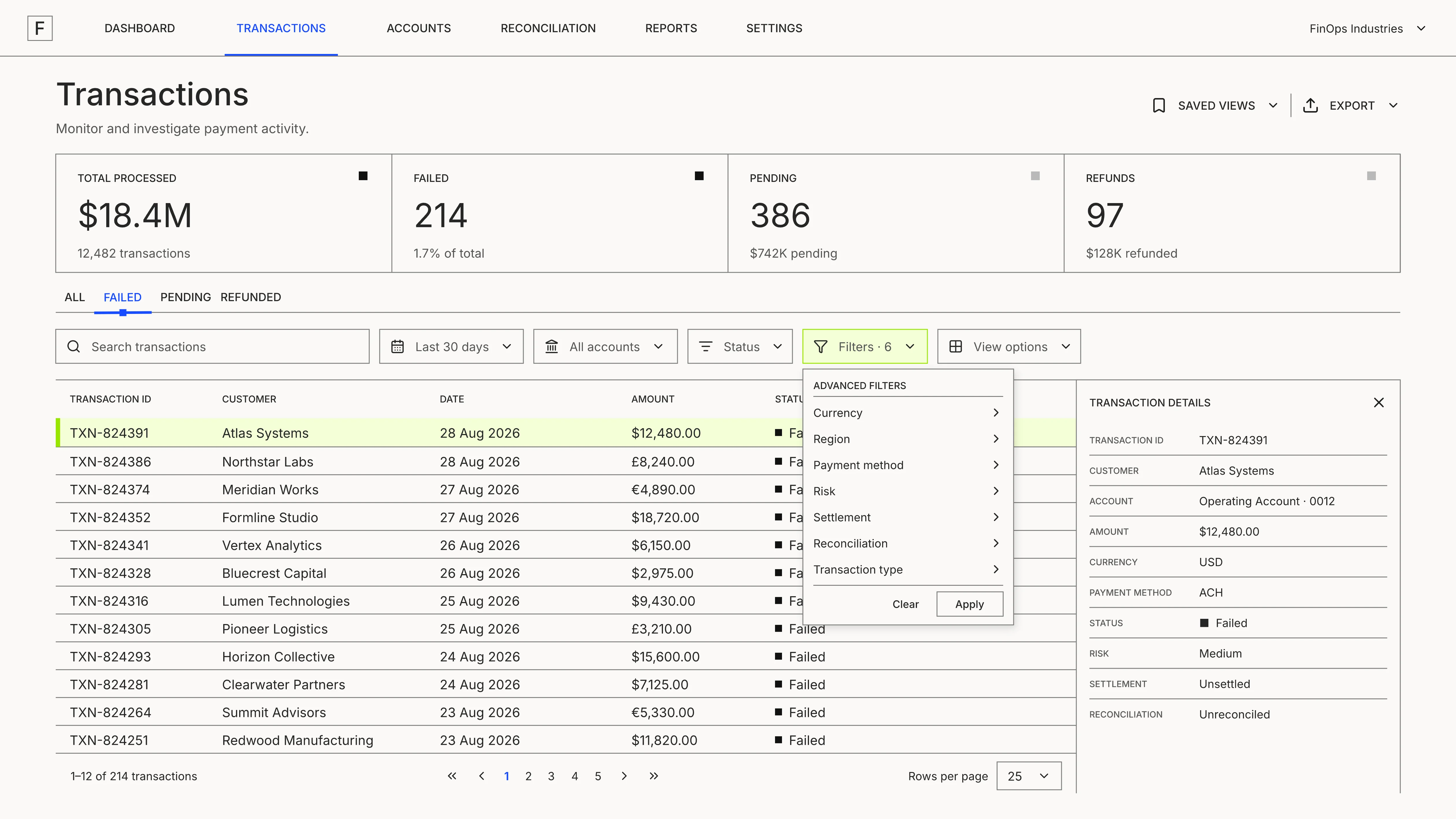
Task: Click the bank icon in All accounts
Action: coord(552,346)
